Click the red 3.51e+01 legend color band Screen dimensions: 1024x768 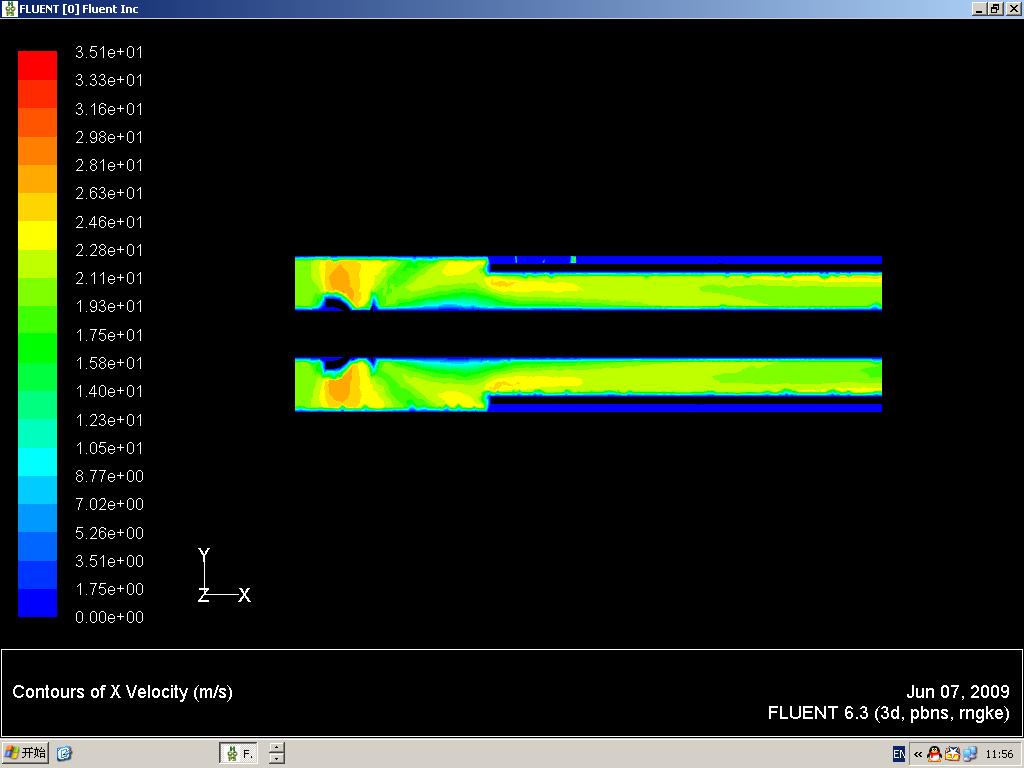[x=37, y=65]
